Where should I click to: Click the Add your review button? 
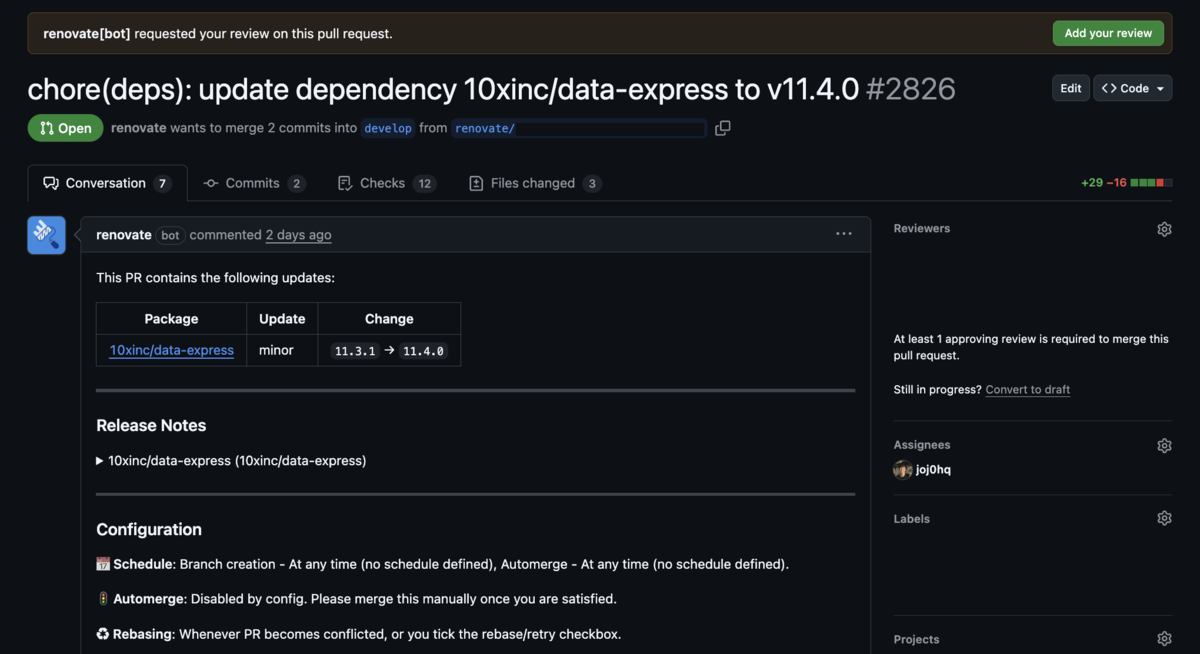(x=1108, y=33)
